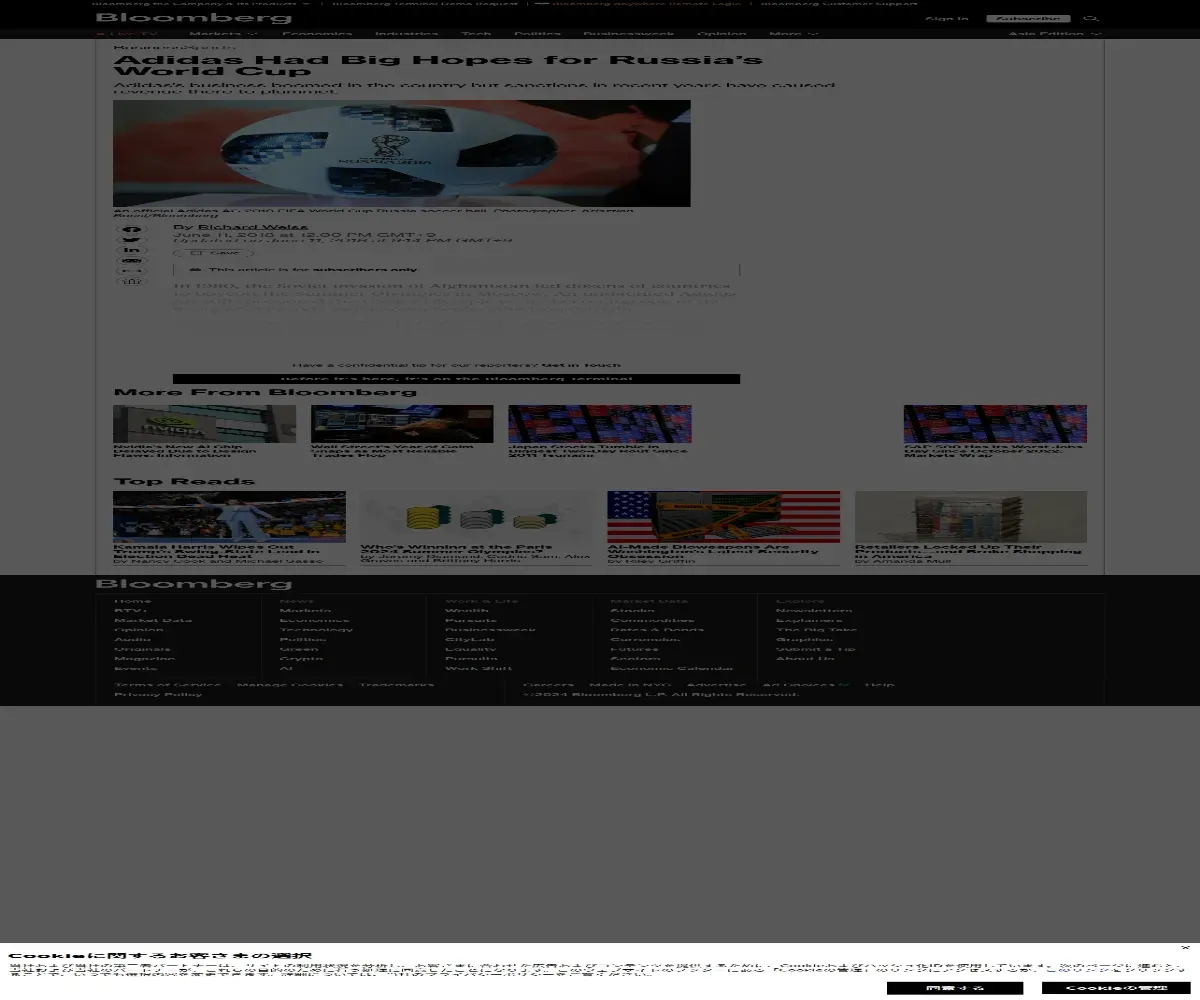Screen dimensions: 1200x1000
Task: Open Terms of Service footer link
Action: point(167,685)
